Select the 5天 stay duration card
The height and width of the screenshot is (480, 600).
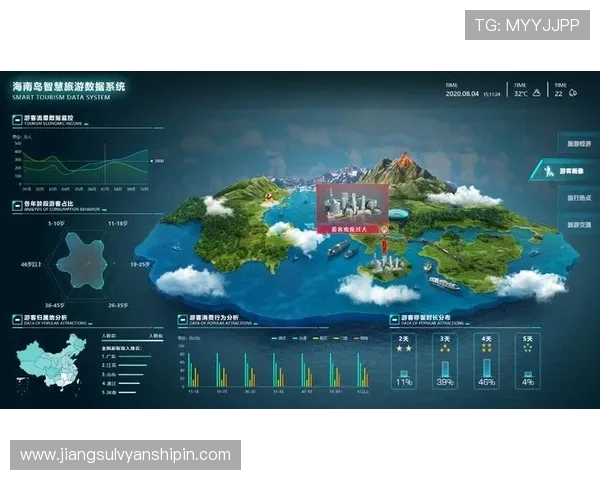[527, 361]
